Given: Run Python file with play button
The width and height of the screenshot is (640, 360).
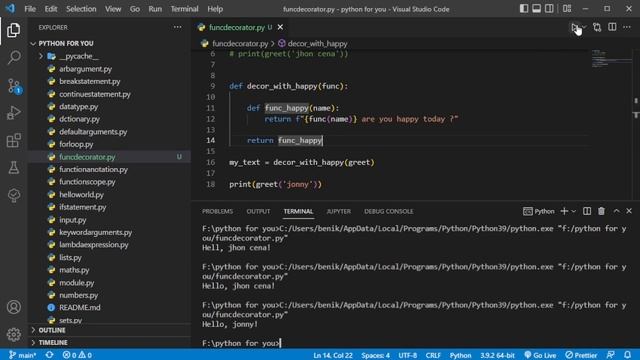Looking at the screenshot, I should click(575, 27).
